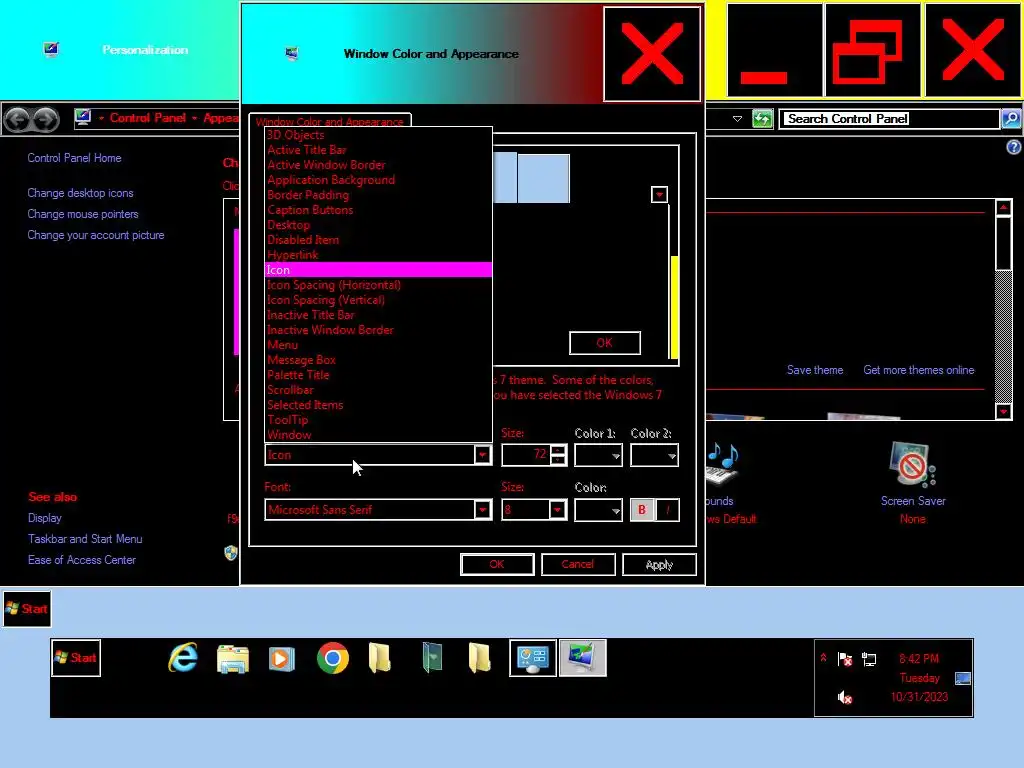
Task: Select 'Message Box' list entry
Action: click(x=378, y=360)
